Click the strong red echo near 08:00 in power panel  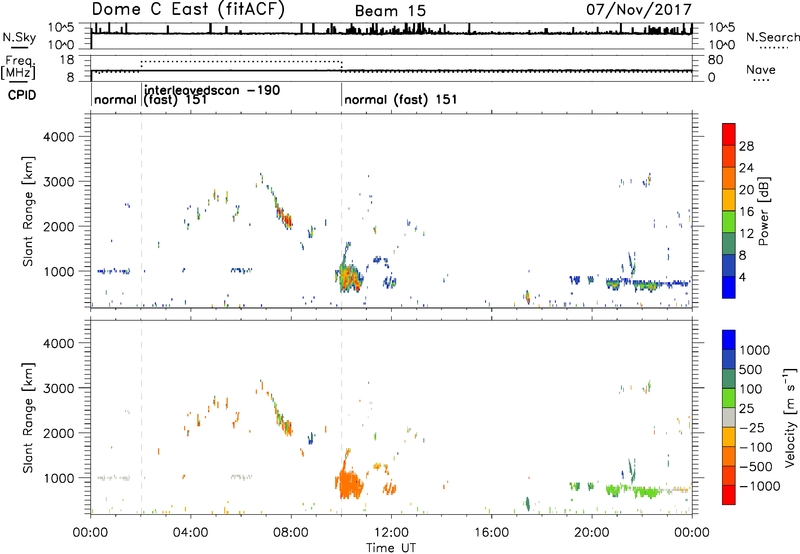pyautogui.click(x=286, y=219)
